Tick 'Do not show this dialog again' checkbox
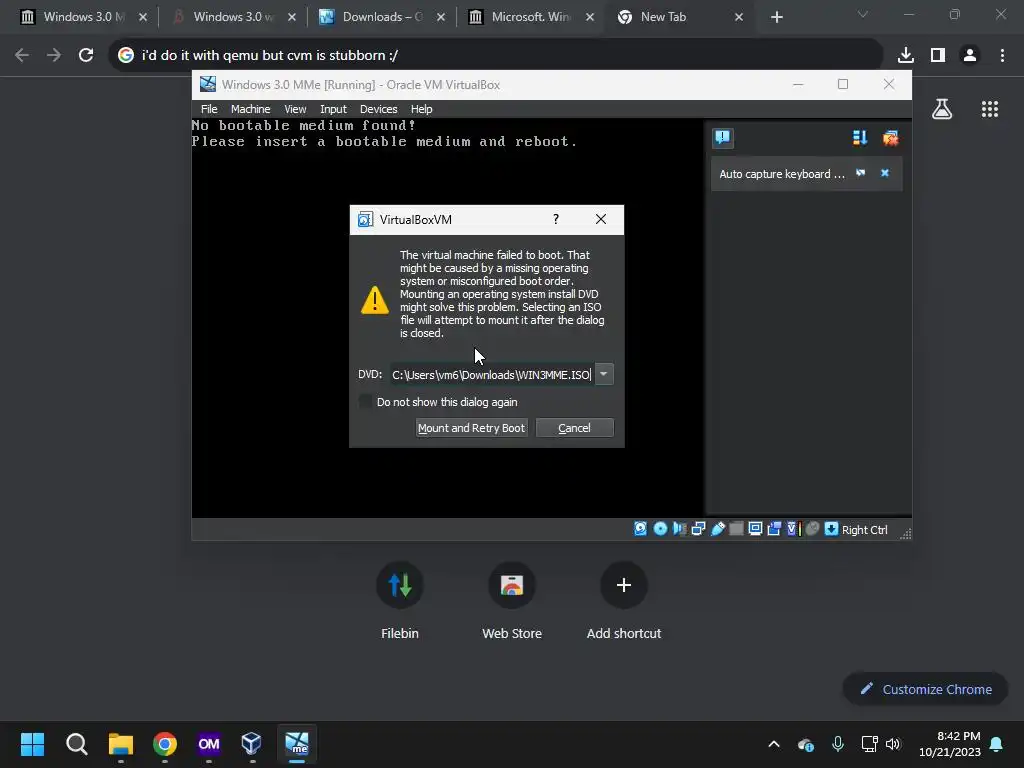The height and width of the screenshot is (768, 1024). pyautogui.click(x=366, y=402)
